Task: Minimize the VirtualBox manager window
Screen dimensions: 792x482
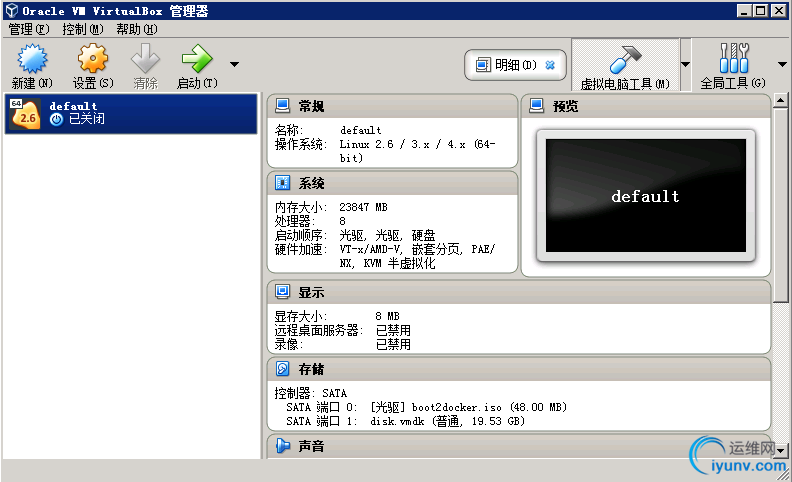Action: (x=744, y=11)
